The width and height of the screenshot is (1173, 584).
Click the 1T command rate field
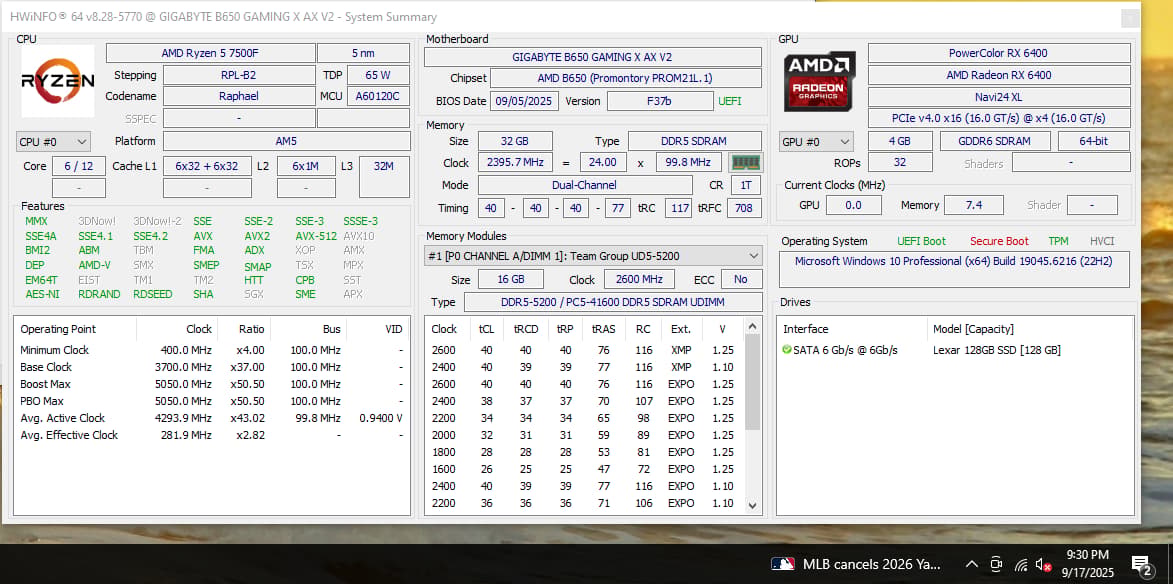click(745, 185)
